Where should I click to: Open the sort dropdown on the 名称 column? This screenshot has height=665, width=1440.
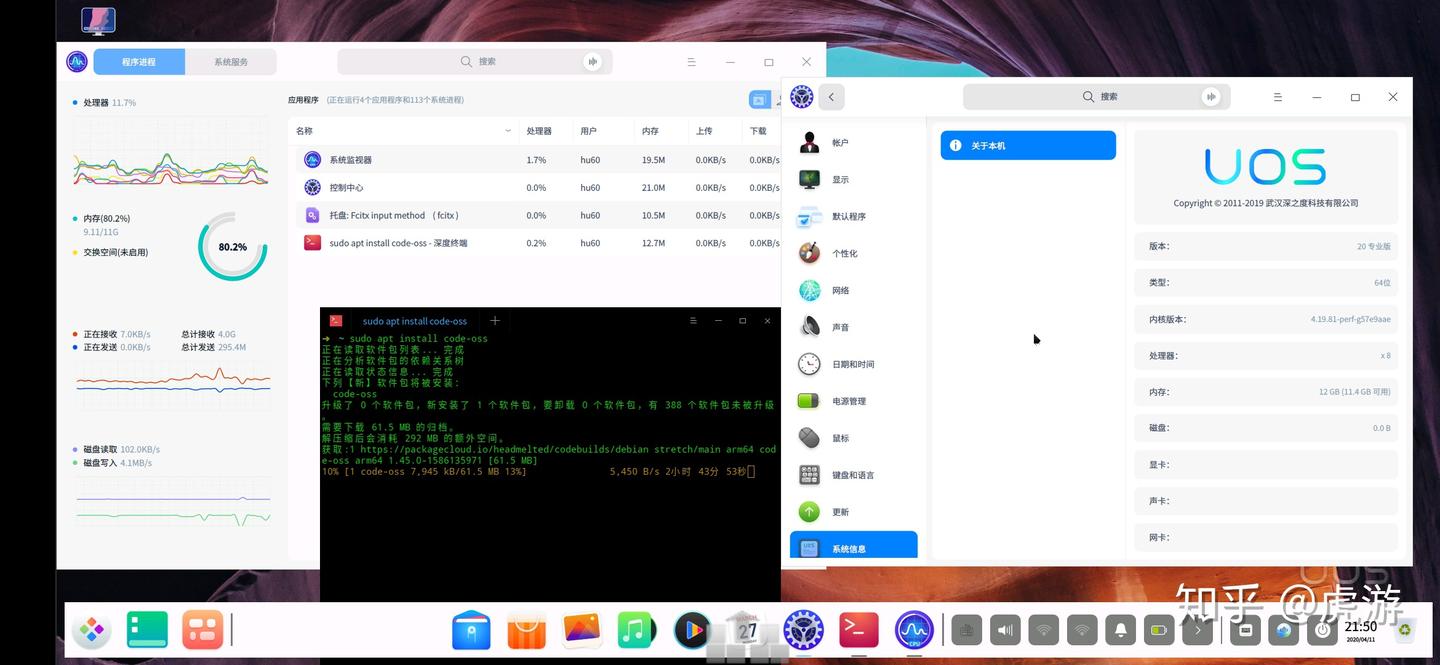click(x=507, y=131)
